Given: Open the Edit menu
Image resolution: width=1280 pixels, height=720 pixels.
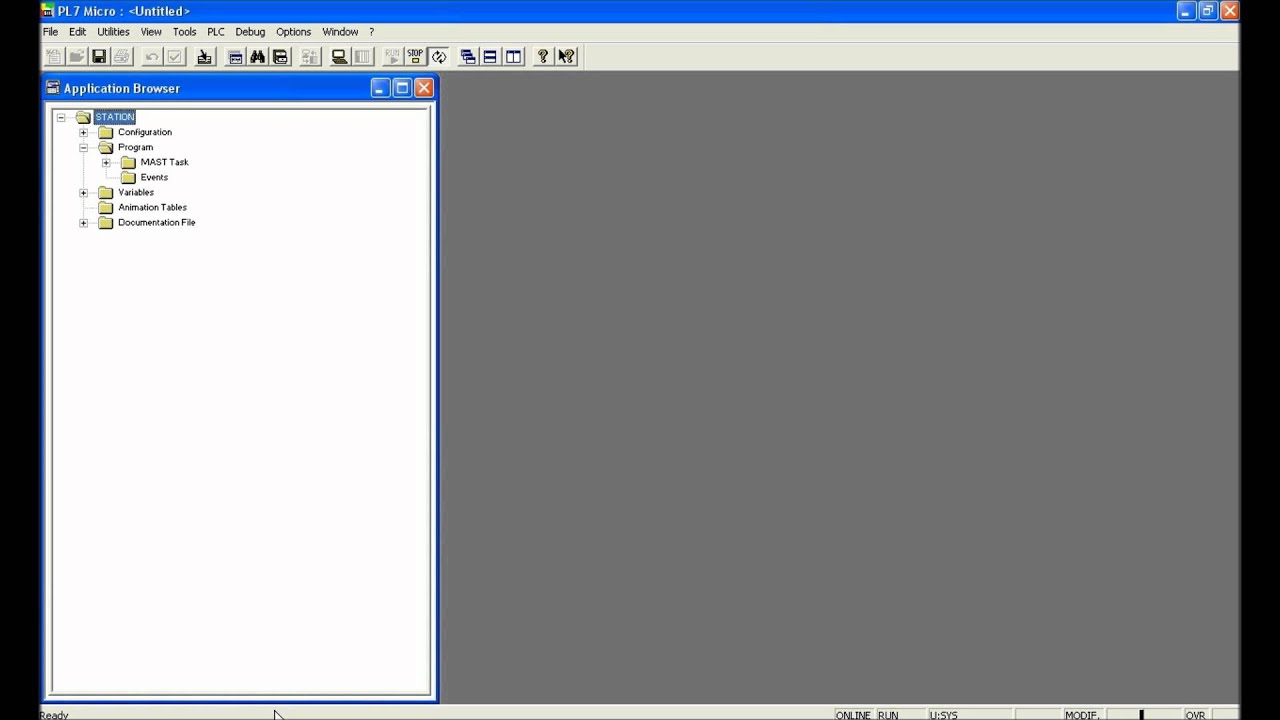Looking at the screenshot, I should 77,32.
